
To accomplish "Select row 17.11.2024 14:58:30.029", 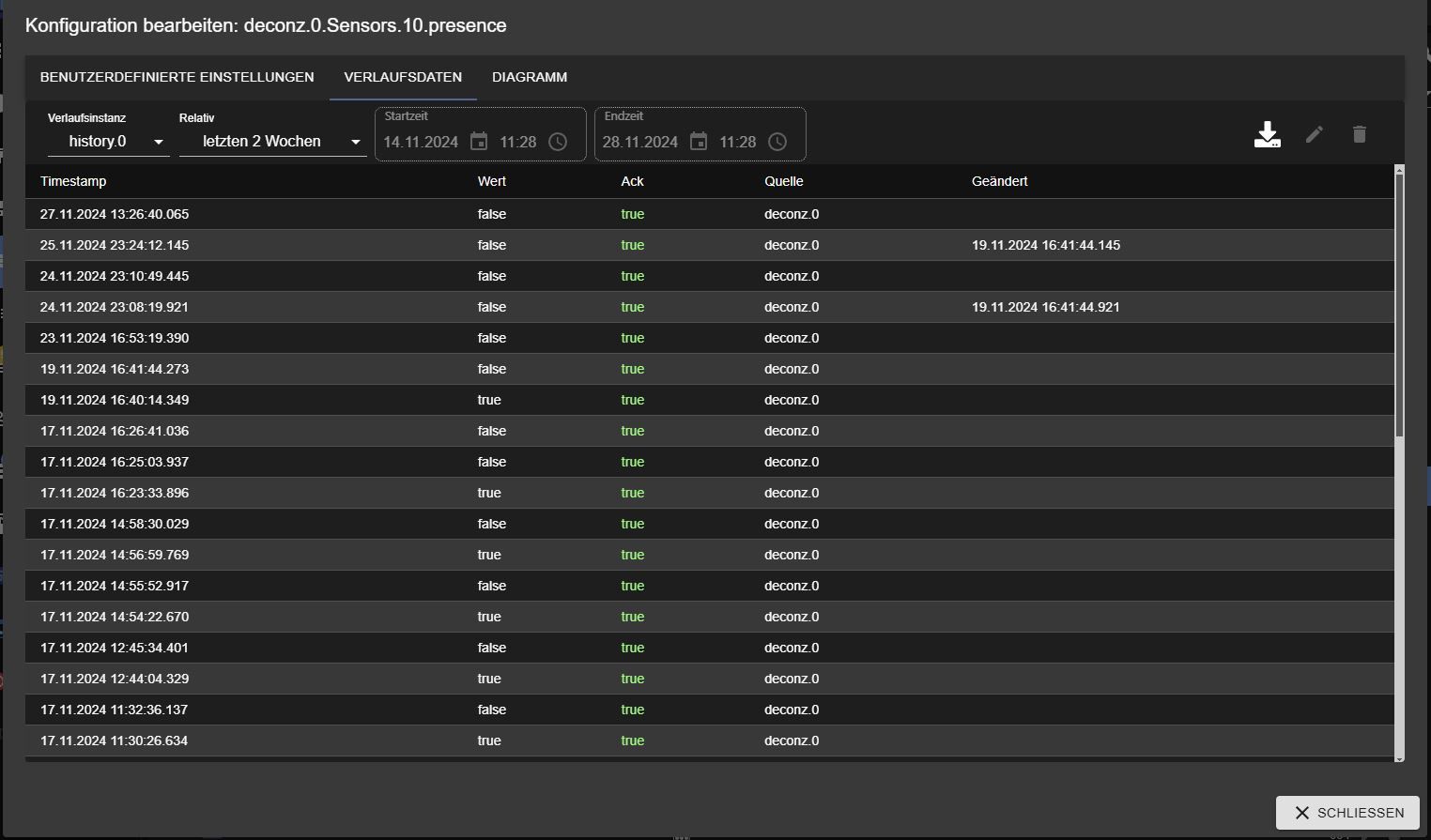I will click(709, 524).
